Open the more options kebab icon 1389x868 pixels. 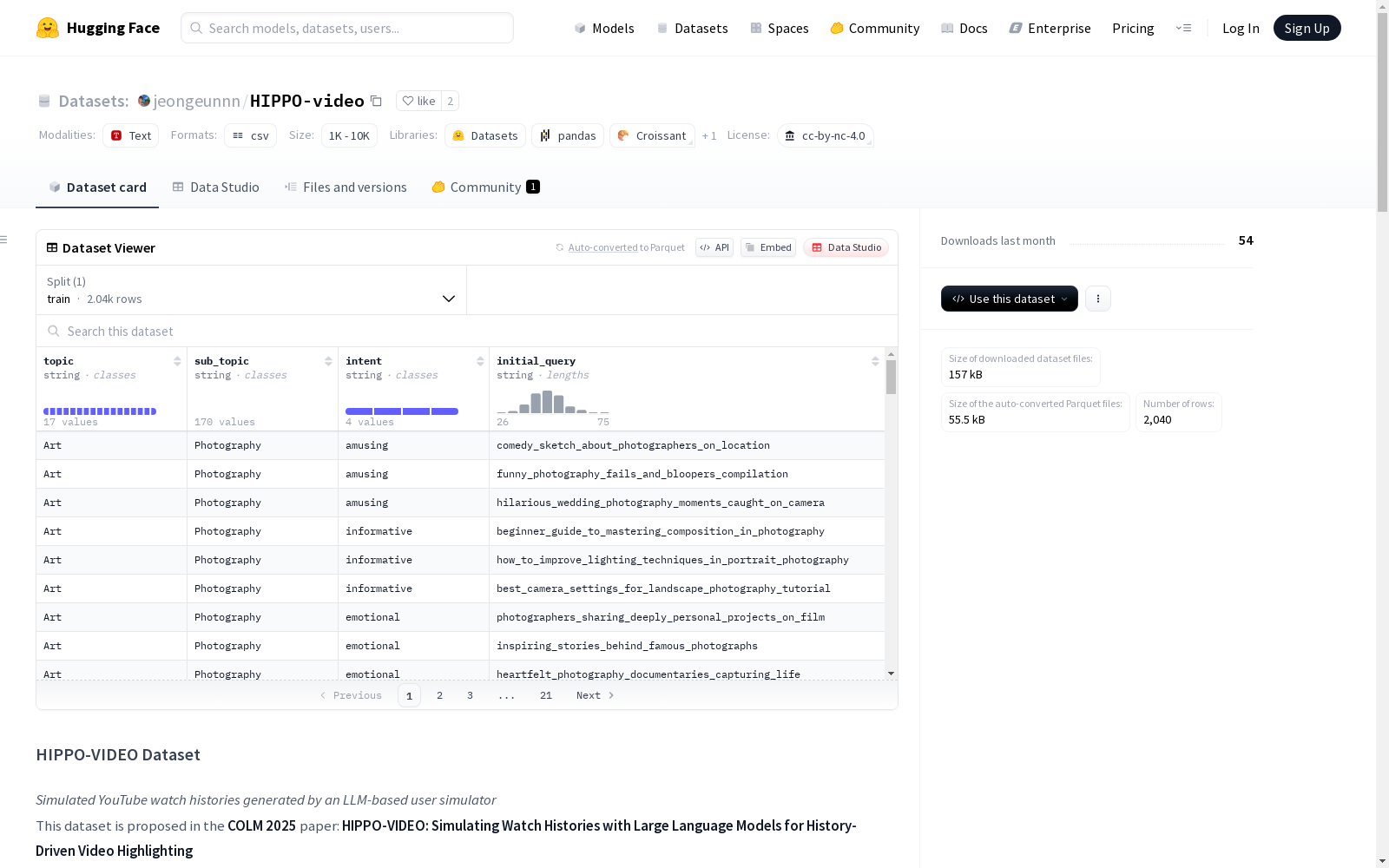click(x=1098, y=299)
